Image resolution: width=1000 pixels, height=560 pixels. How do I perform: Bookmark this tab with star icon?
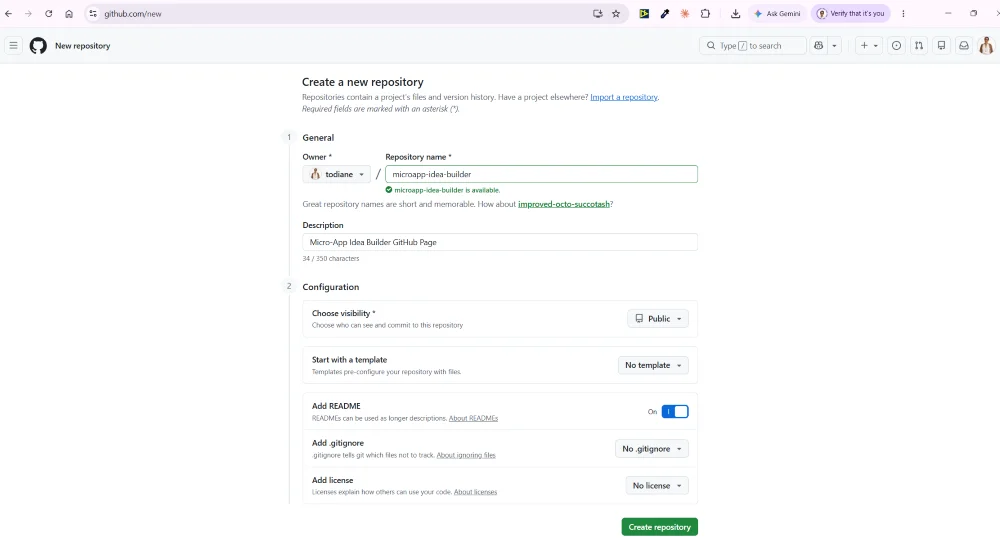point(616,13)
